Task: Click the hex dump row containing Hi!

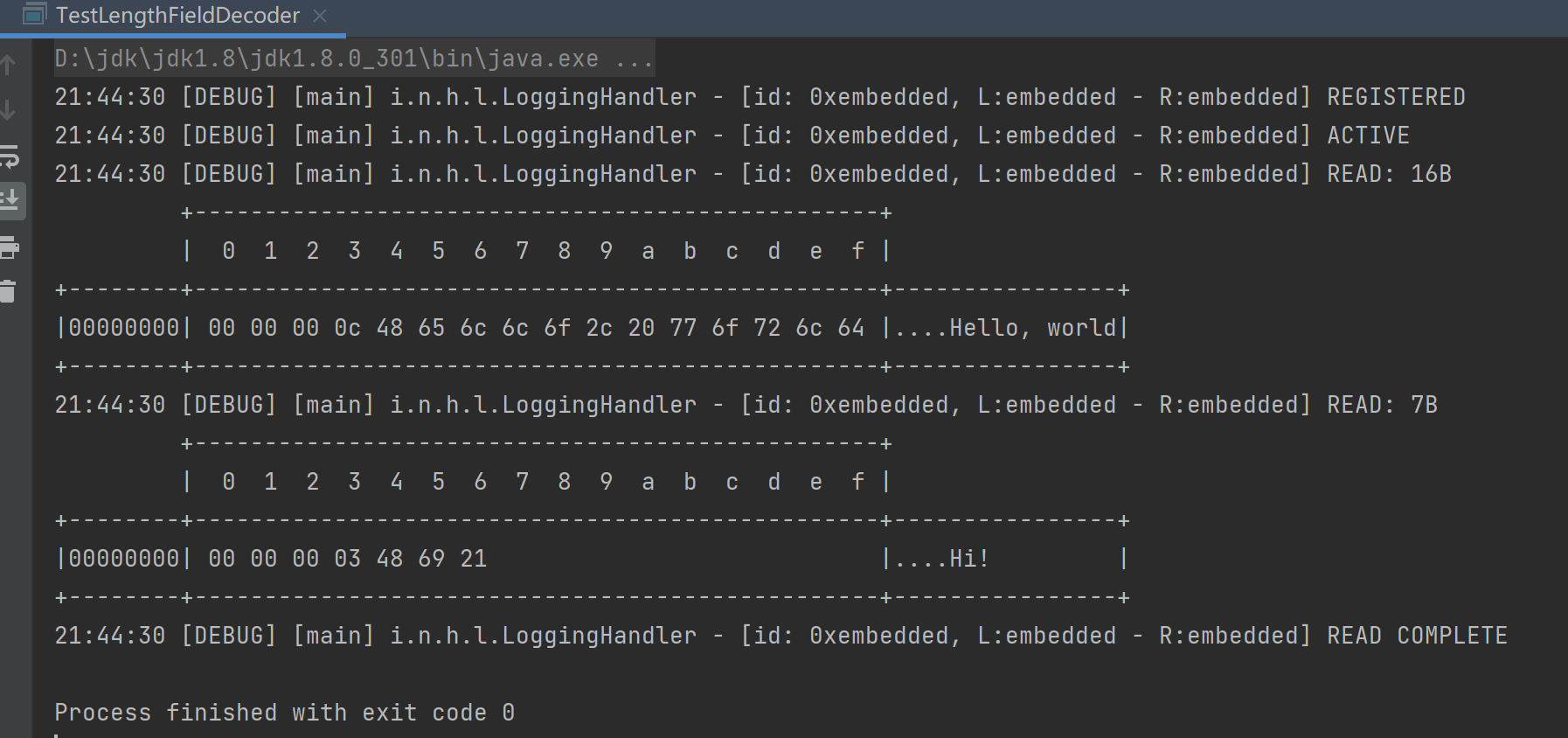Action: click(591, 559)
